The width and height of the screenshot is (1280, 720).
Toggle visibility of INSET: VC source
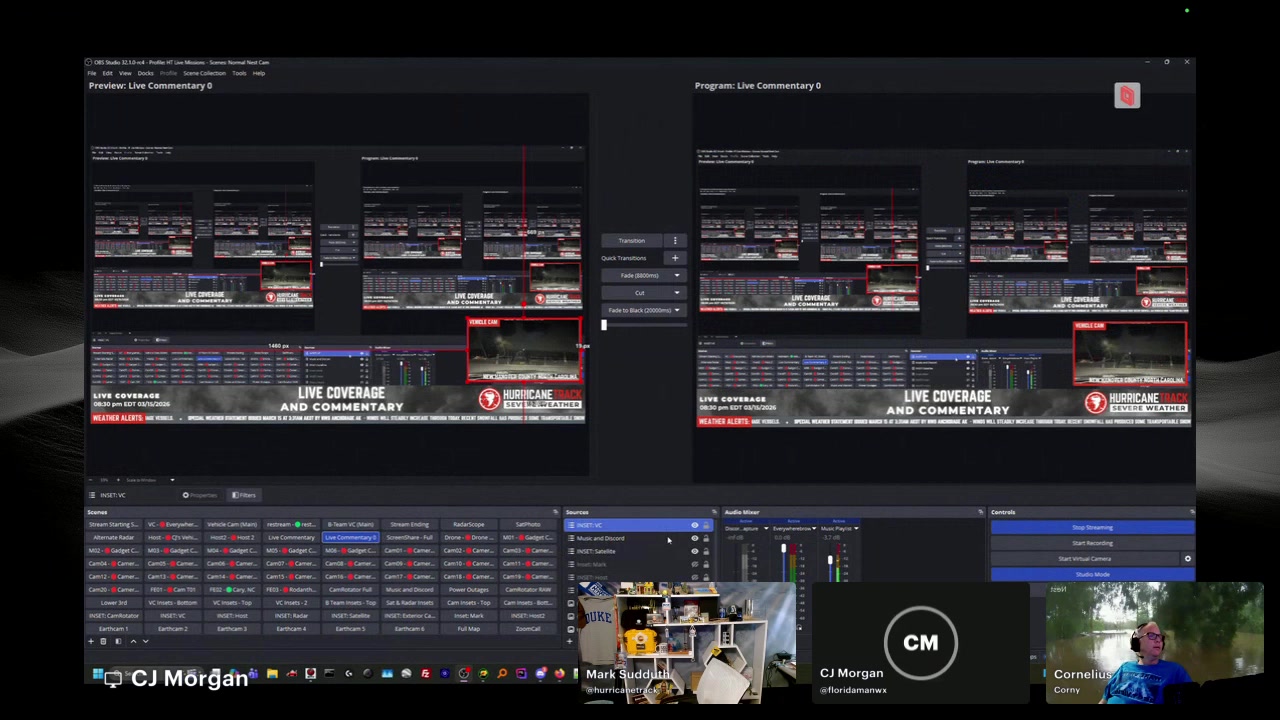click(695, 525)
